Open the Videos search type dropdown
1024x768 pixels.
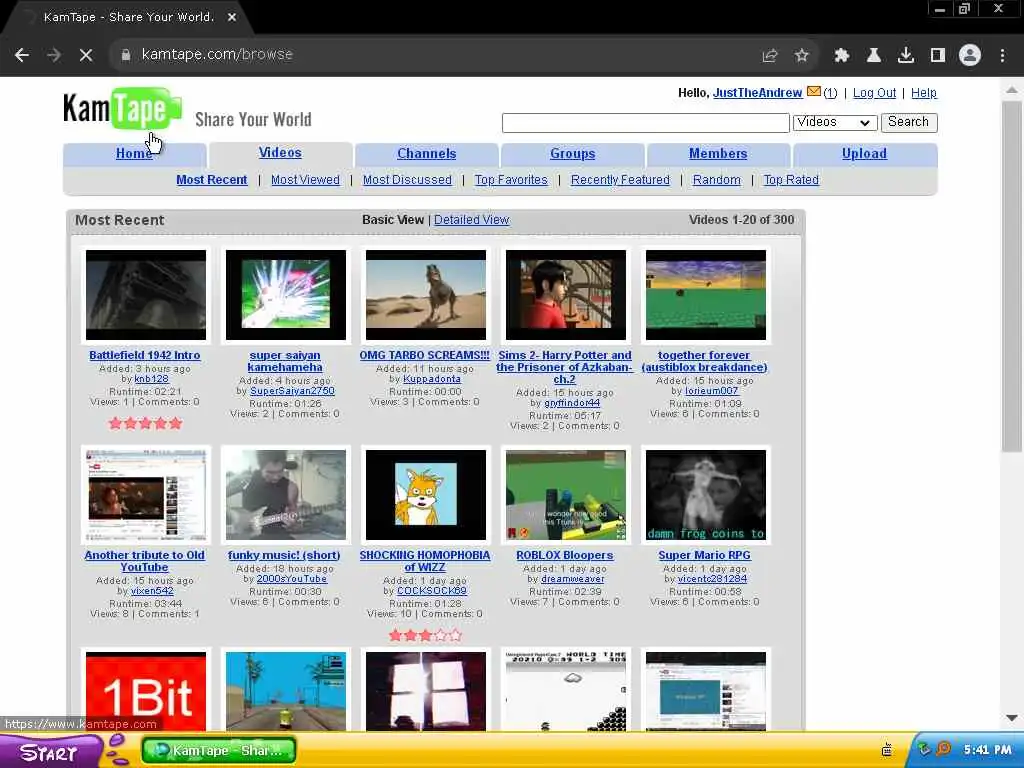[x=834, y=122]
